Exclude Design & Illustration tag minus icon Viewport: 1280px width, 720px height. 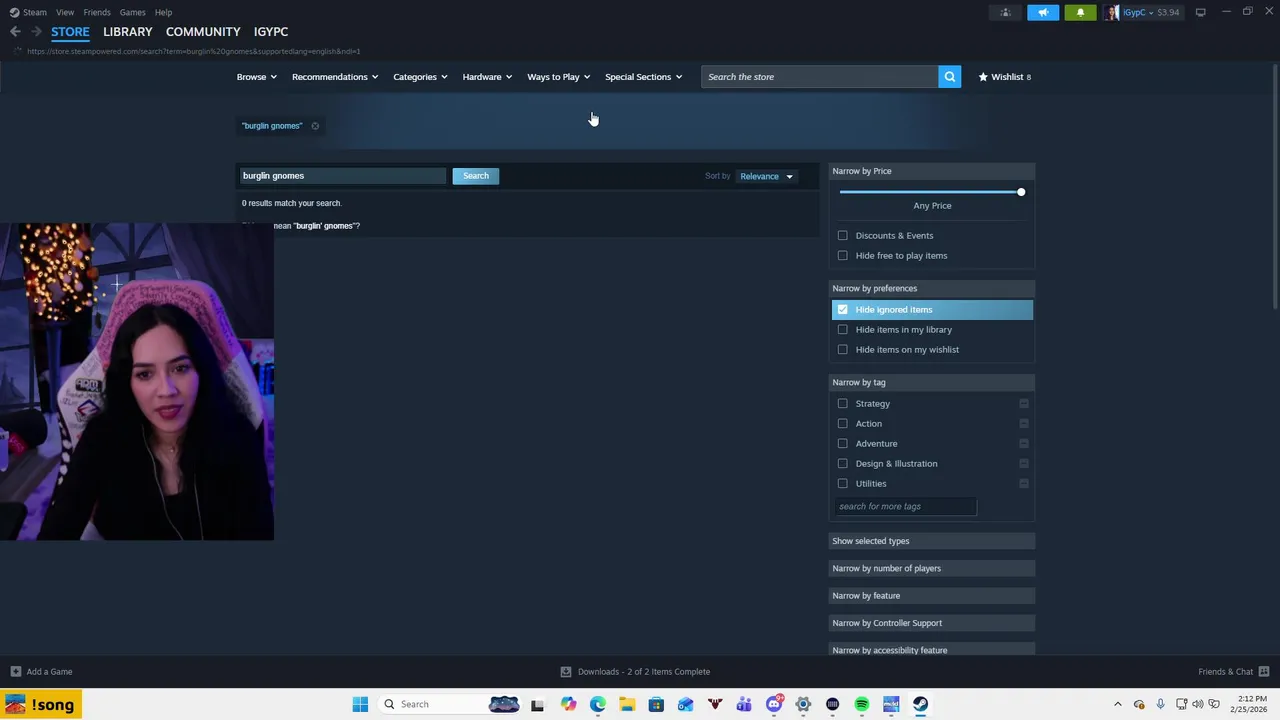pos(1024,464)
